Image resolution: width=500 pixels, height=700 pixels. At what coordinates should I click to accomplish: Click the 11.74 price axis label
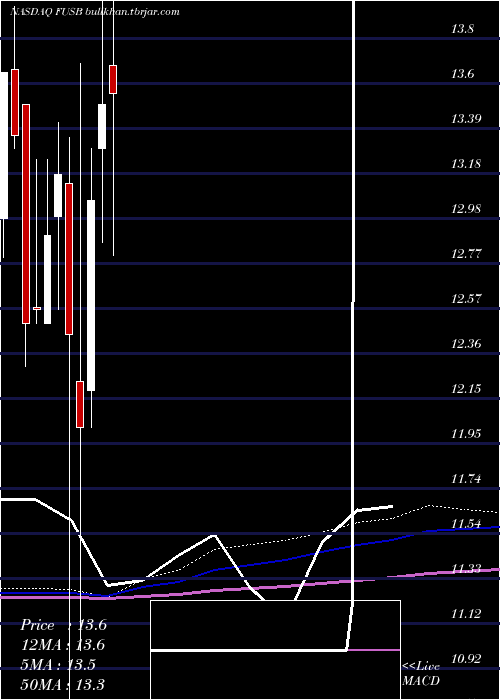465,479
